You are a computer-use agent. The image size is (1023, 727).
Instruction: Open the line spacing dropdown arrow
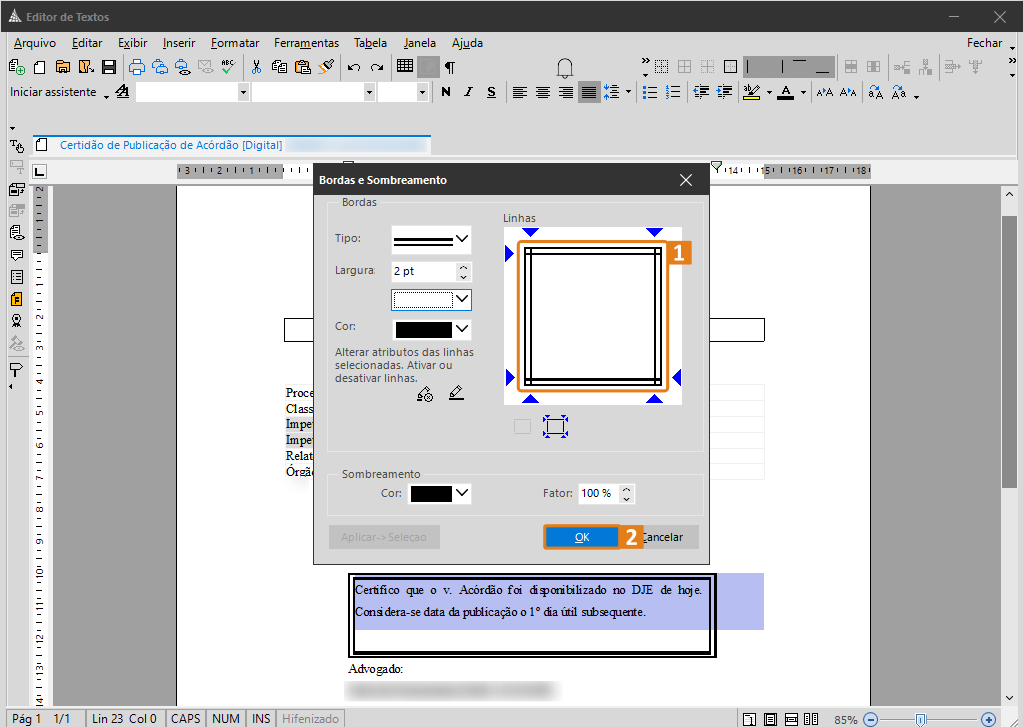(628, 92)
